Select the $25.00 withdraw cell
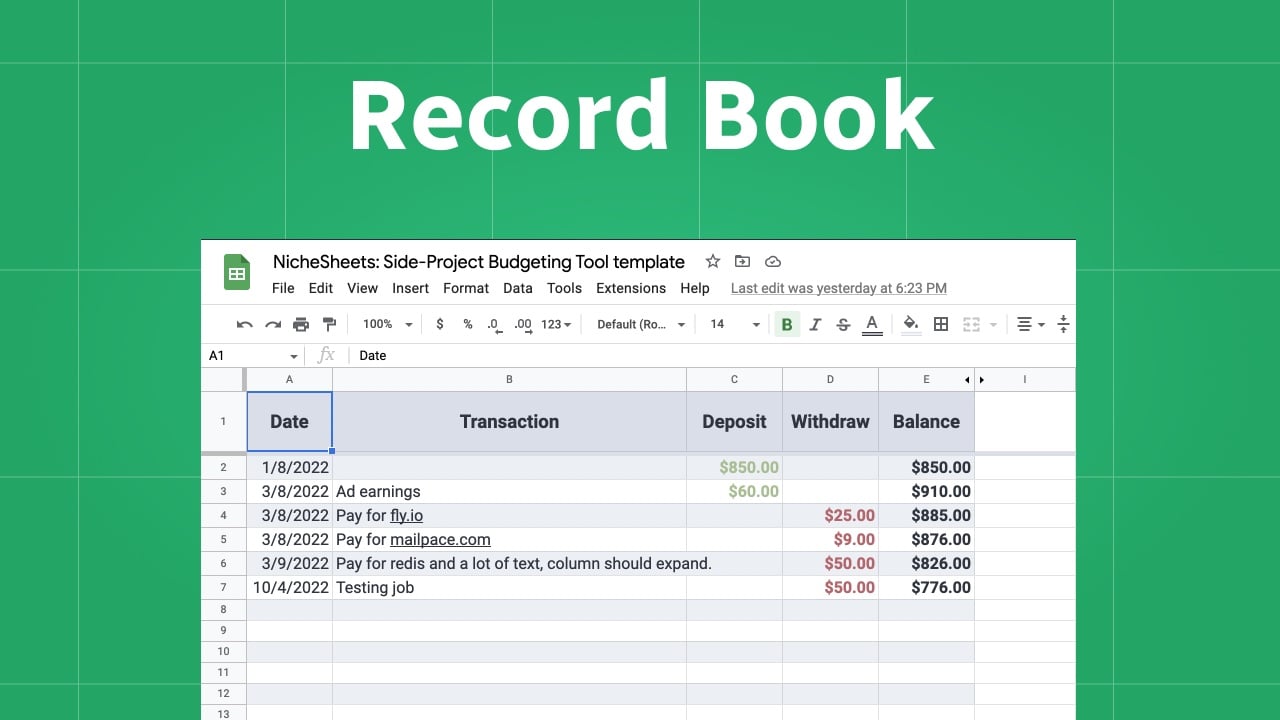The width and height of the screenshot is (1280, 720). click(x=830, y=515)
